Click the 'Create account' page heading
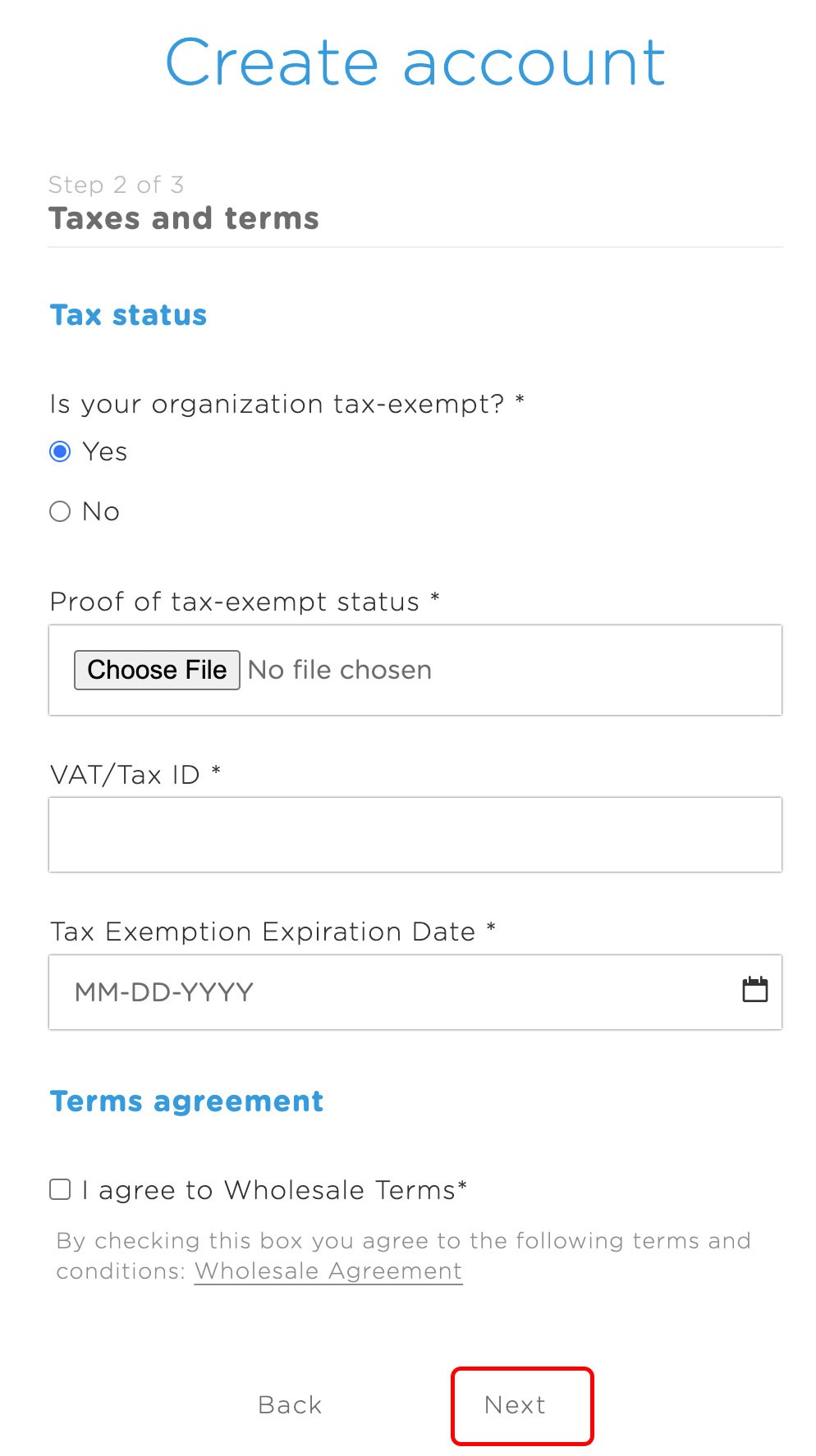 [x=415, y=62]
